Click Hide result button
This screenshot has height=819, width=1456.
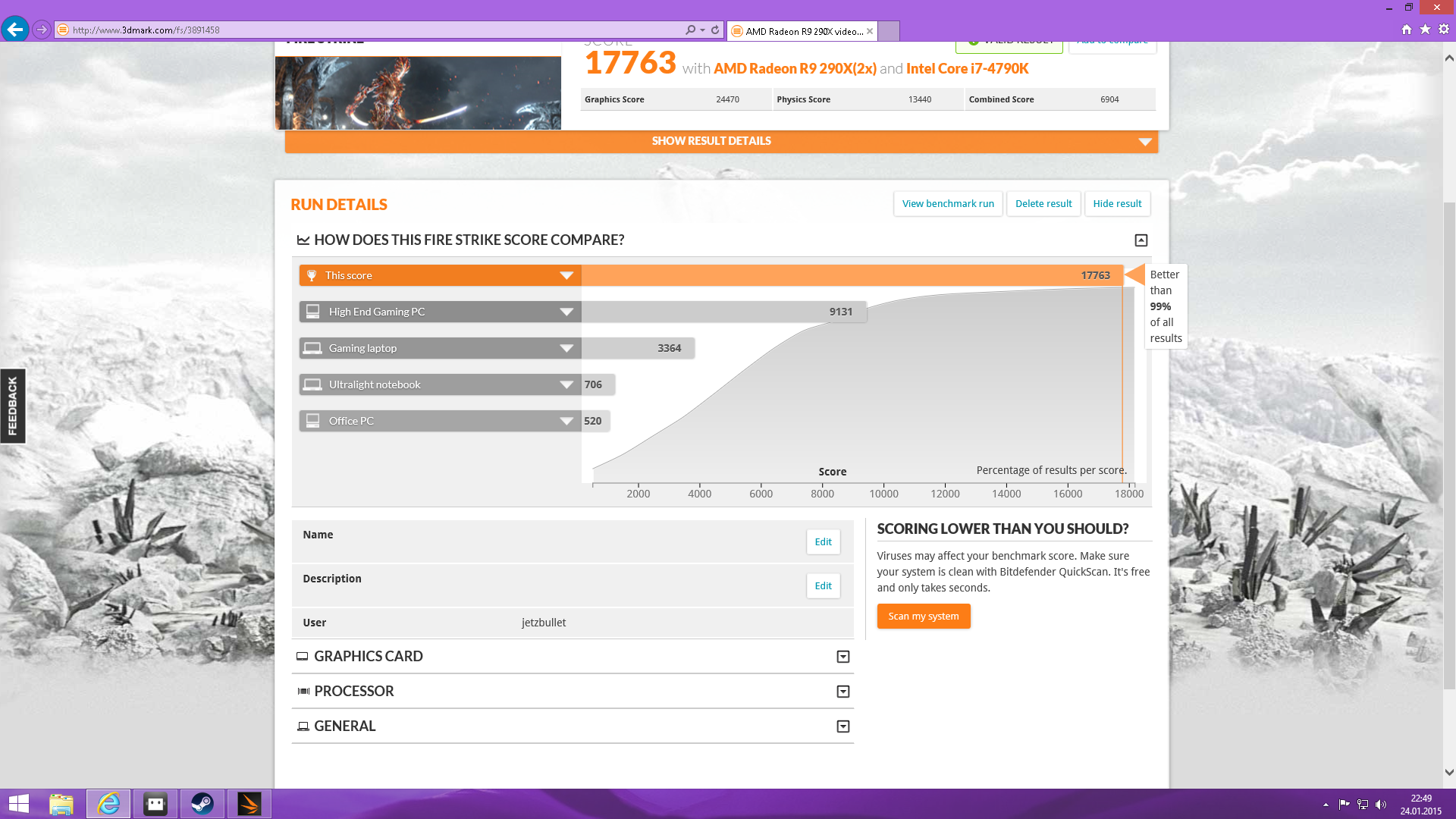click(x=1117, y=203)
